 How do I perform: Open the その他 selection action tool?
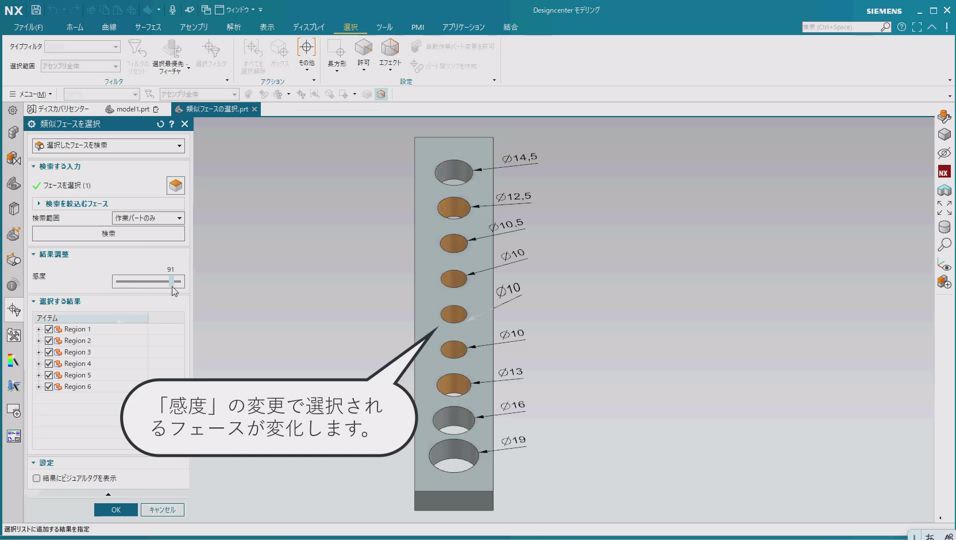[x=306, y=53]
